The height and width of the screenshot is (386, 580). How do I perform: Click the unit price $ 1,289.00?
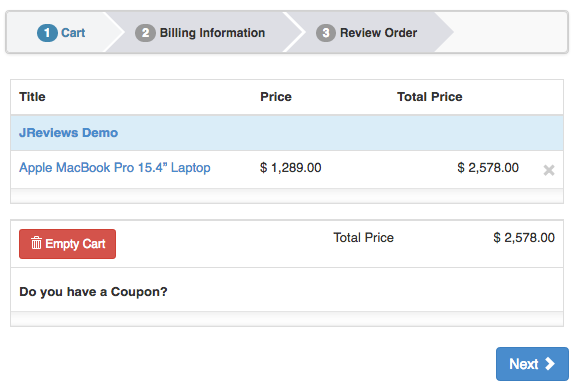click(x=291, y=167)
